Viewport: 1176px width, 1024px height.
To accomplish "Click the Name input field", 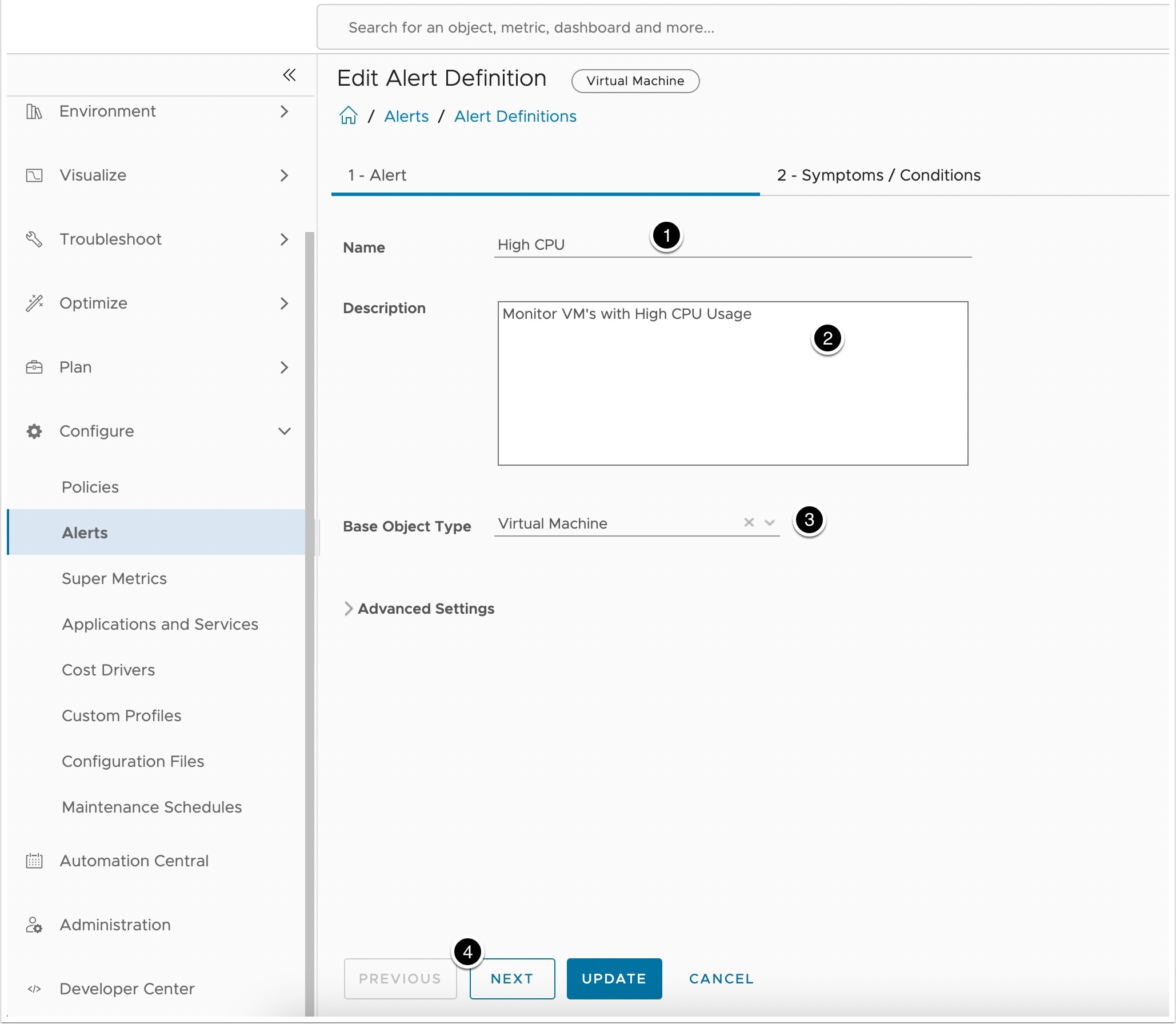I will click(733, 245).
